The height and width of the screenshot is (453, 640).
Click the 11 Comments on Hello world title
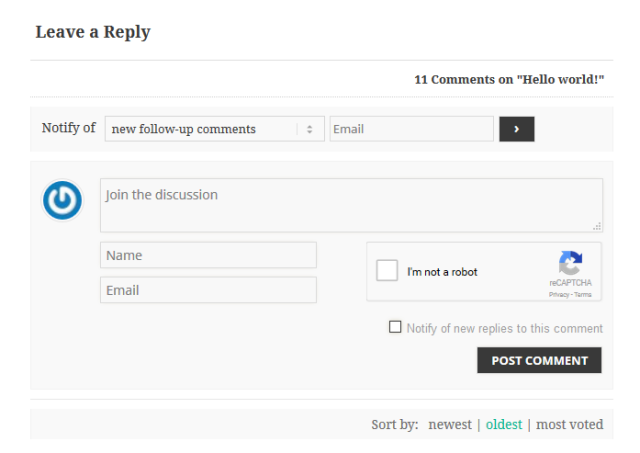click(509, 79)
